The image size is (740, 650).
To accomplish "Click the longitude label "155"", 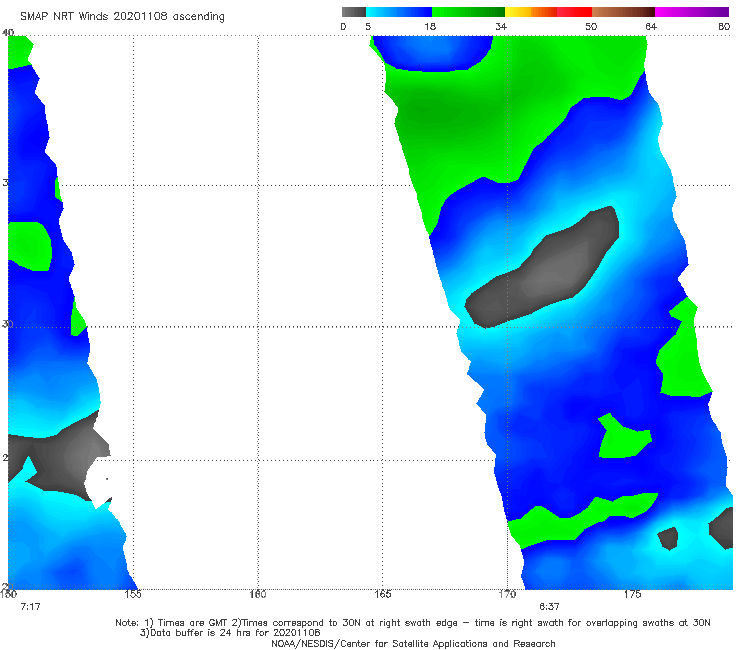I will [x=133, y=594].
